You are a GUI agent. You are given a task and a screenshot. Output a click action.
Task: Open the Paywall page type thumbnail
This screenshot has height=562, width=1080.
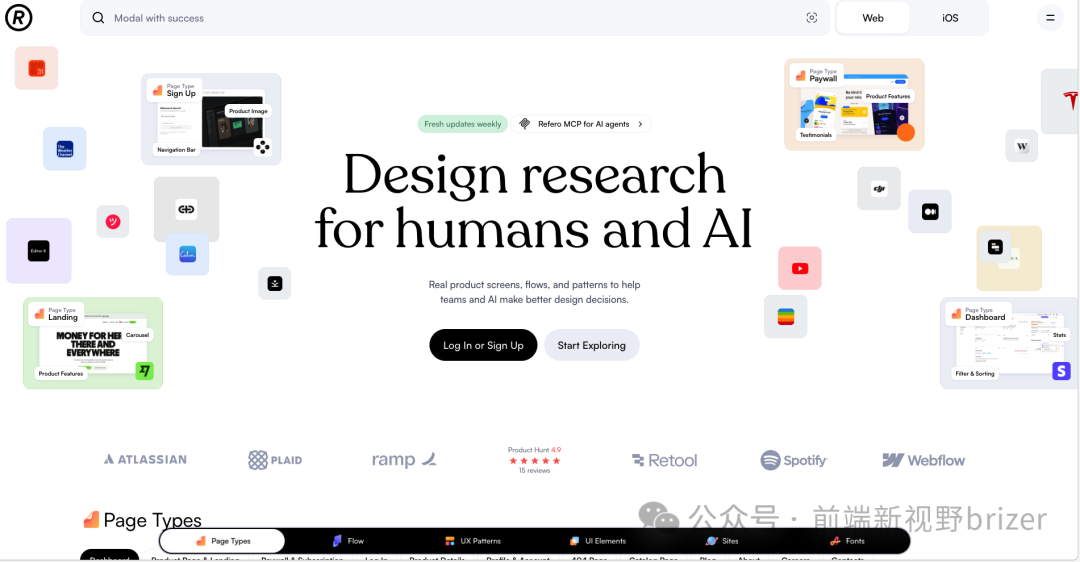(853, 105)
